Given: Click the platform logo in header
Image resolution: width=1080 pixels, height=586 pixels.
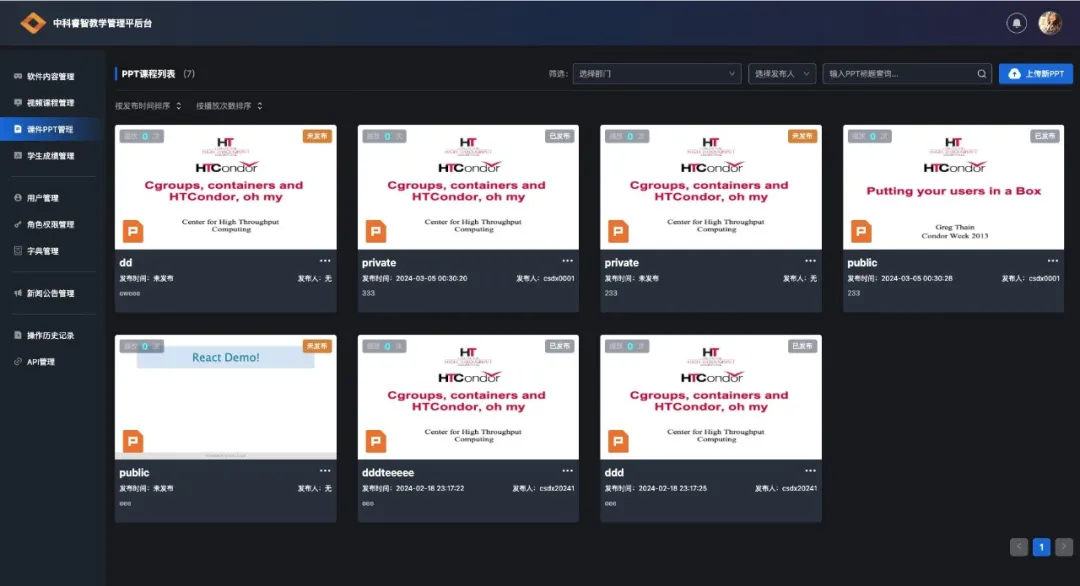Looking at the screenshot, I should click(x=33, y=22).
